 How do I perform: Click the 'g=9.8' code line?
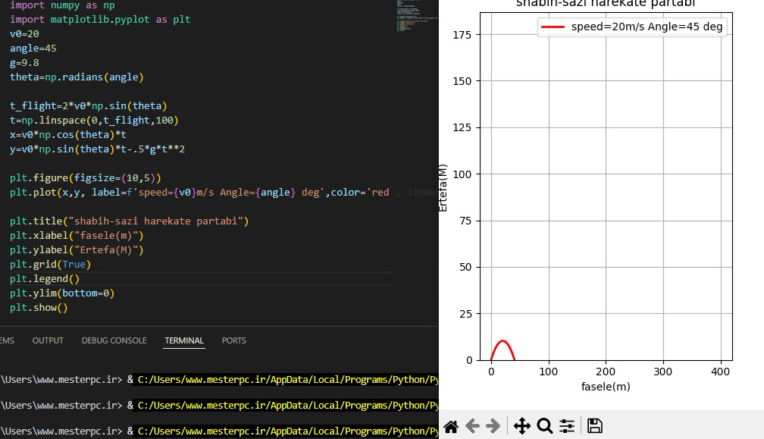pyautogui.click(x=24, y=63)
